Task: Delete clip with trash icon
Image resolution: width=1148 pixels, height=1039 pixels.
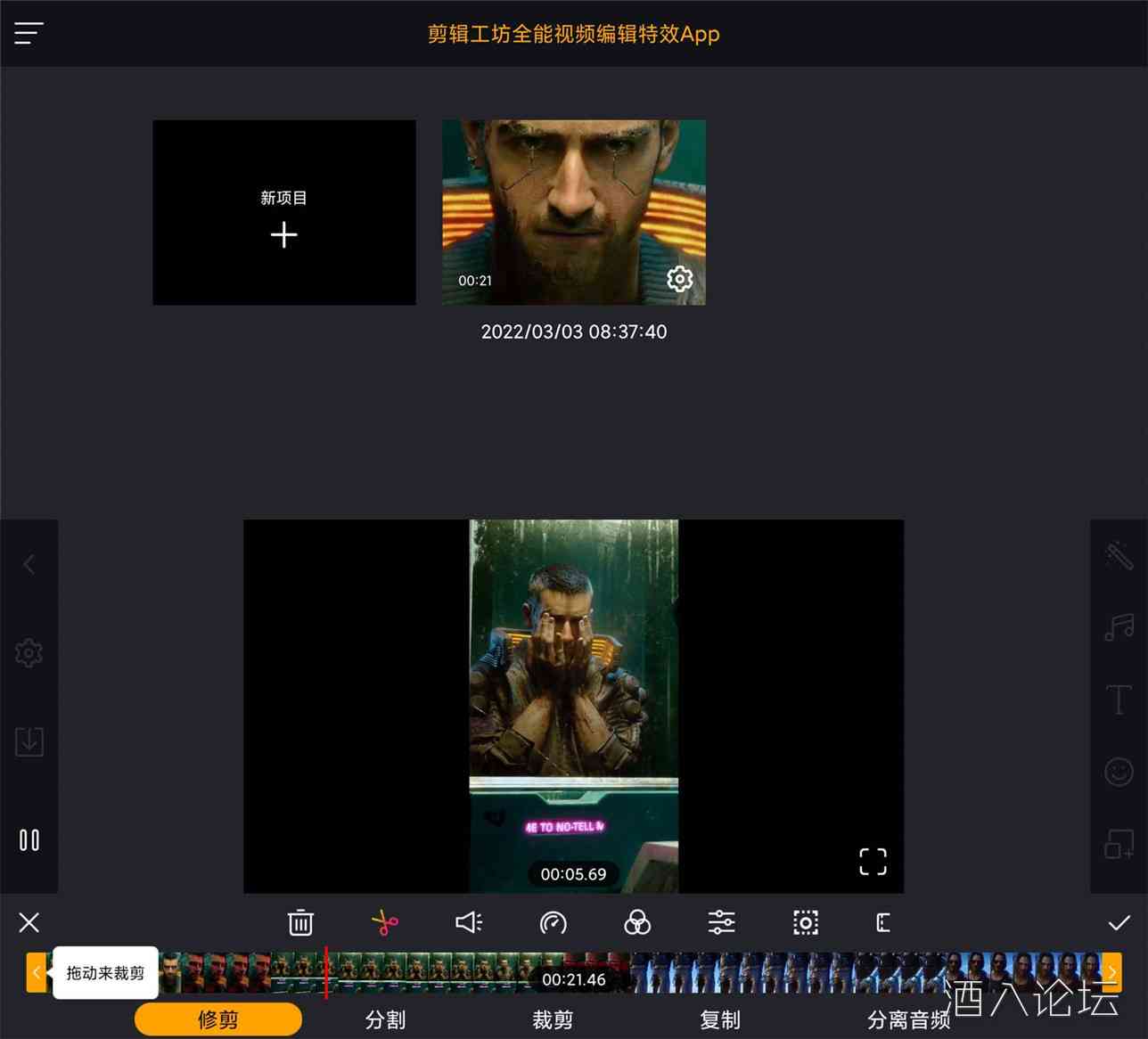Action: 300,922
